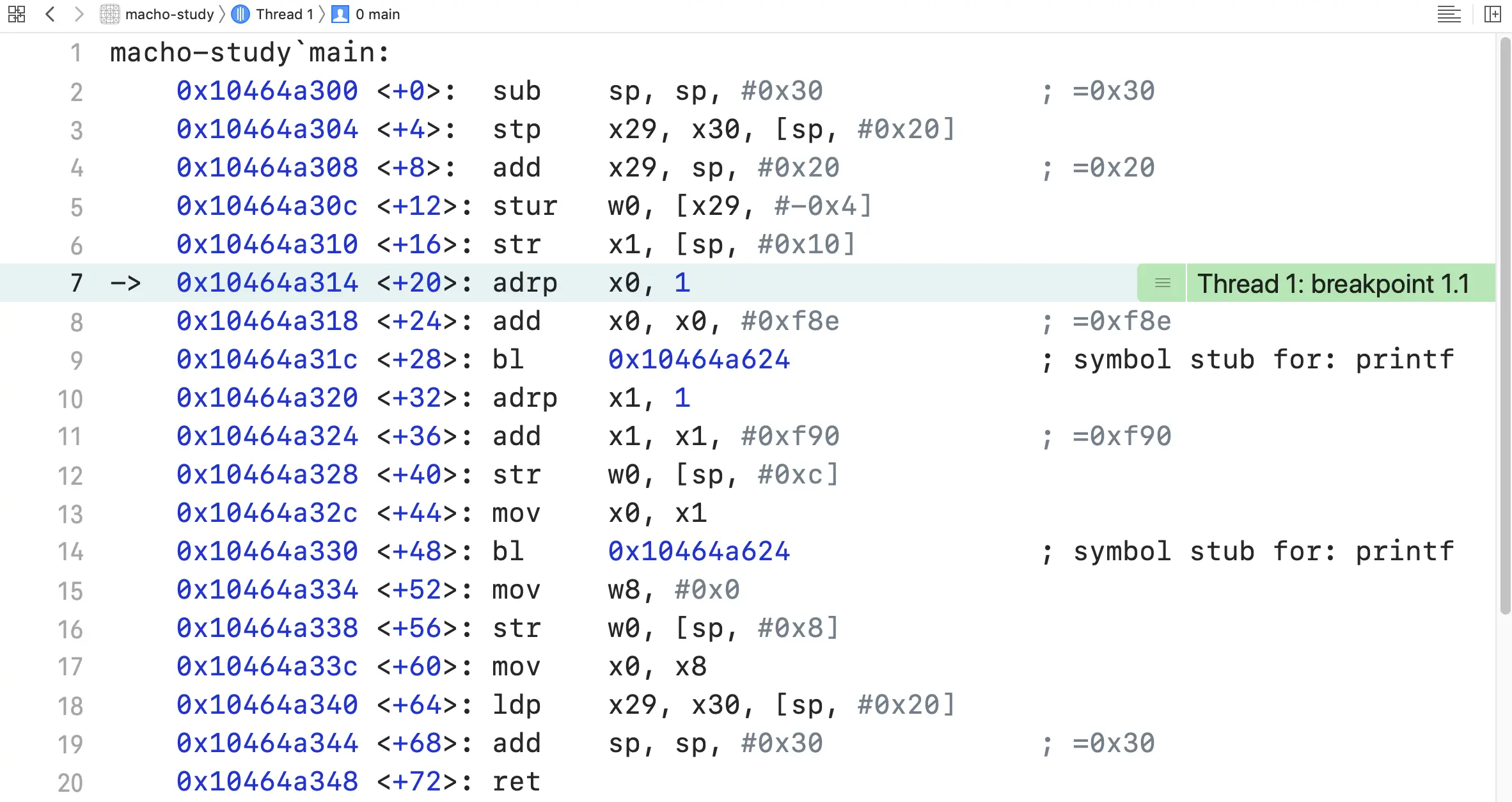Go forward with the right arrow
Viewport: 1512px width, 802px height.
79,14
